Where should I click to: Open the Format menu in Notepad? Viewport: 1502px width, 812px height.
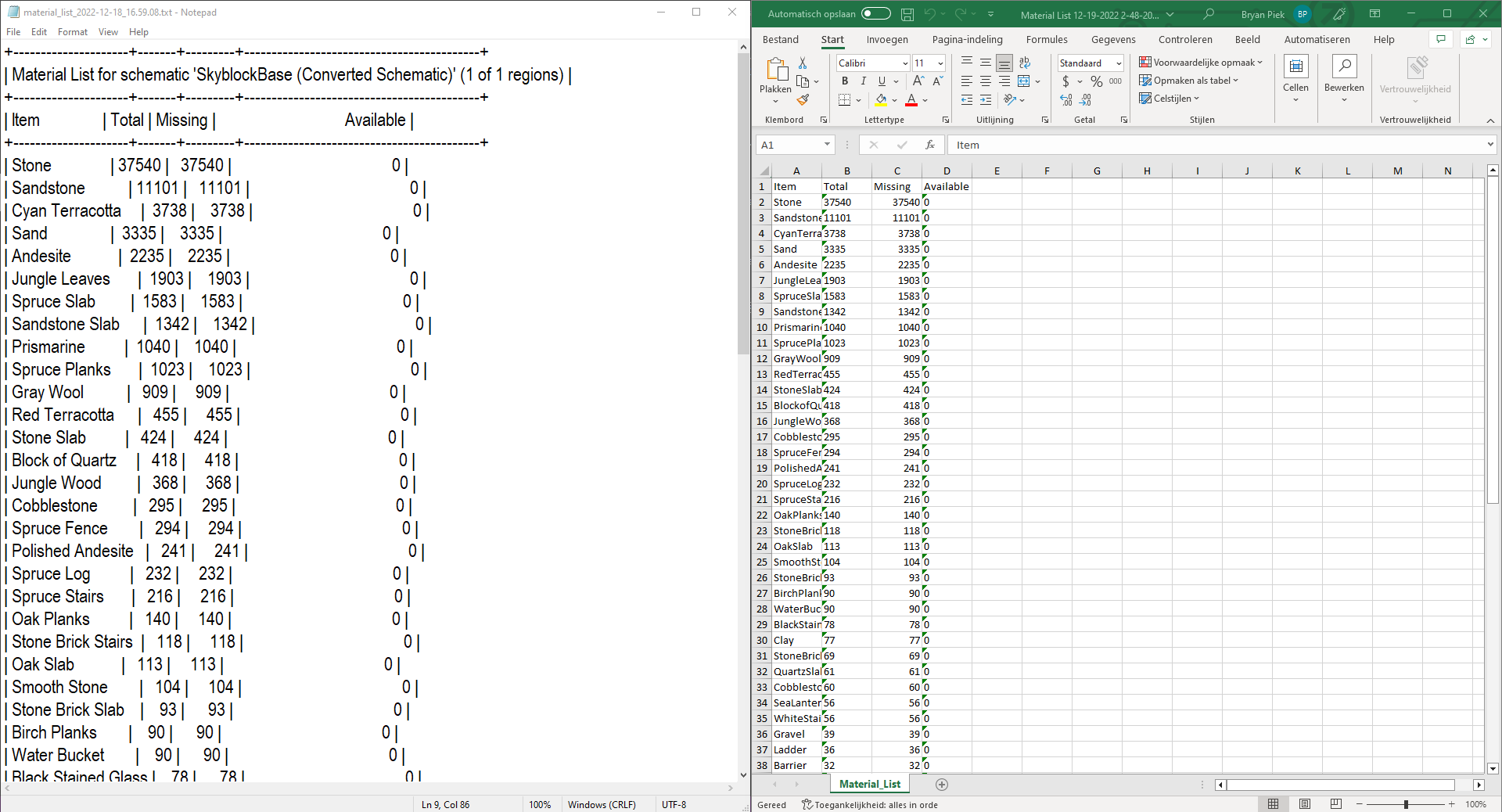pos(72,32)
